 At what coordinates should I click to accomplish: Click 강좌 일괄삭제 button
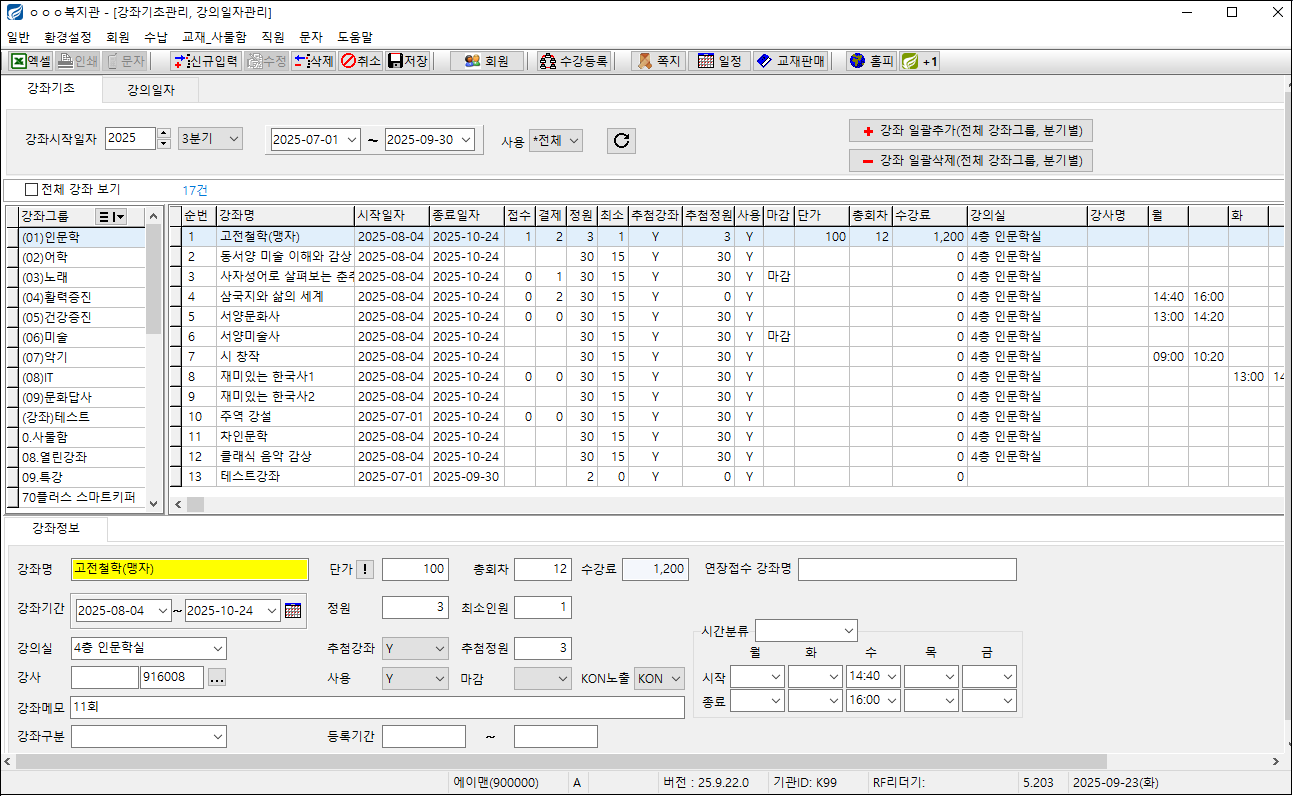tap(970, 160)
